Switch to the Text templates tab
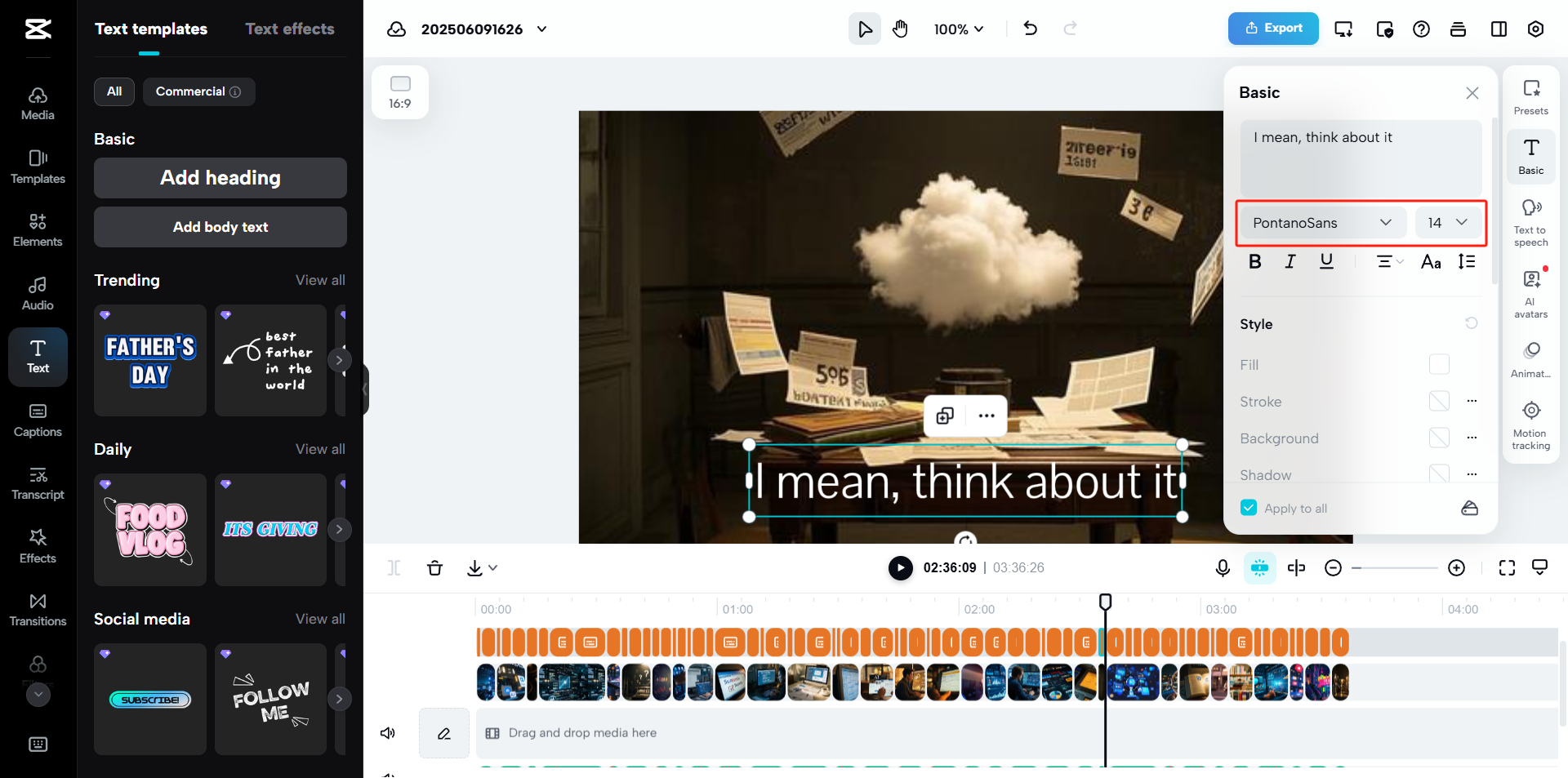Viewport: 1568px width, 778px height. [151, 29]
